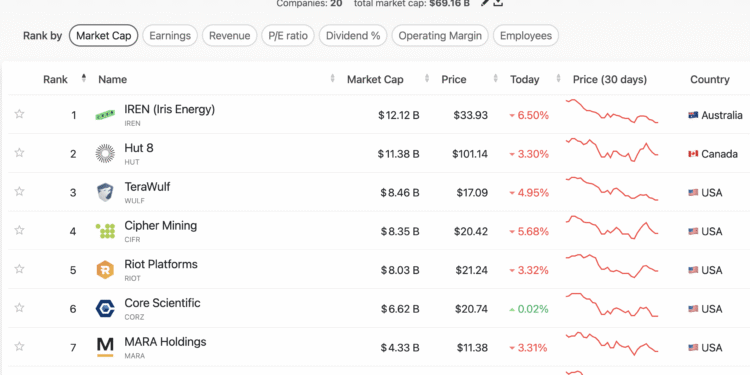The width and height of the screenshot is (750, 375).
Task: Click the USA flag in Cipher Mining row
Action: (x=693, y=232)
